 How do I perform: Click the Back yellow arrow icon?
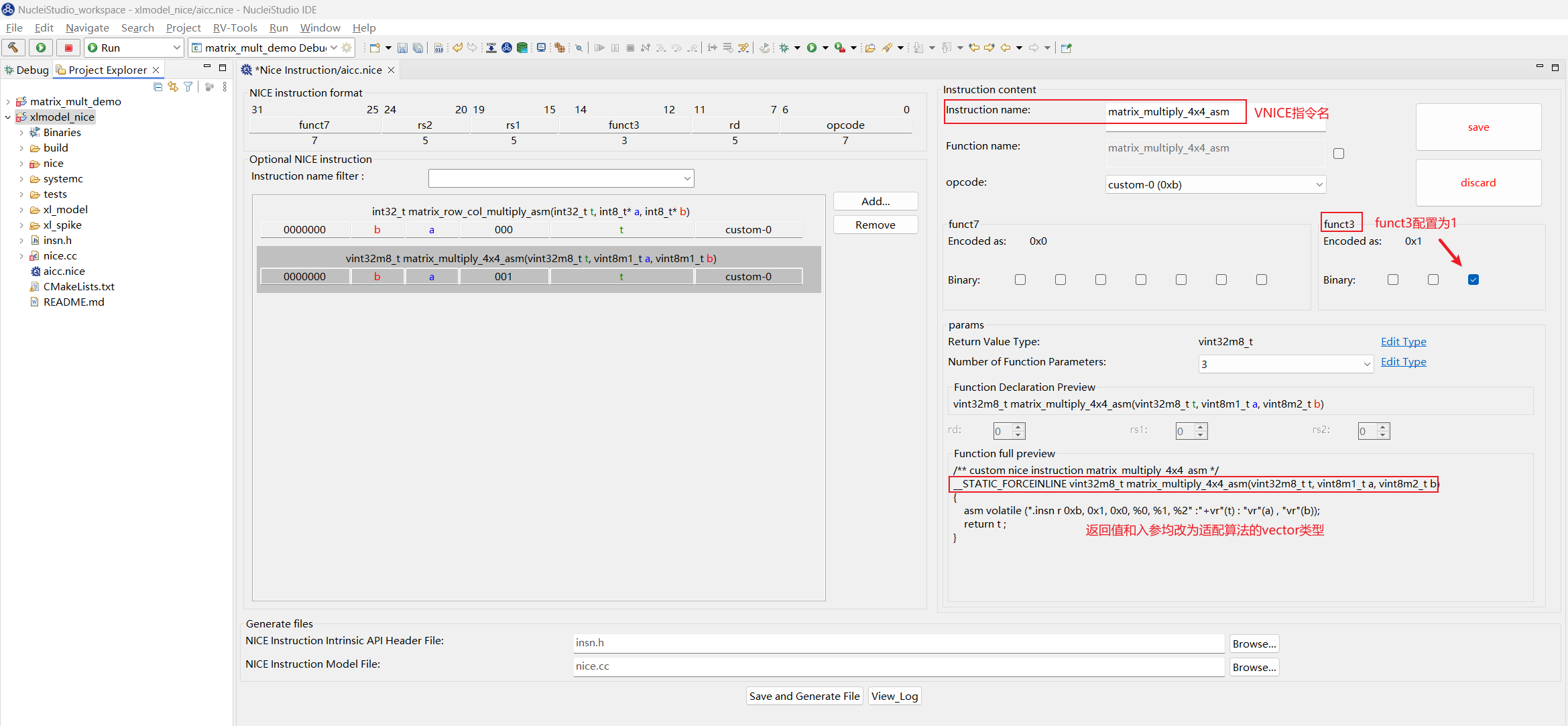click(1006, 48)
